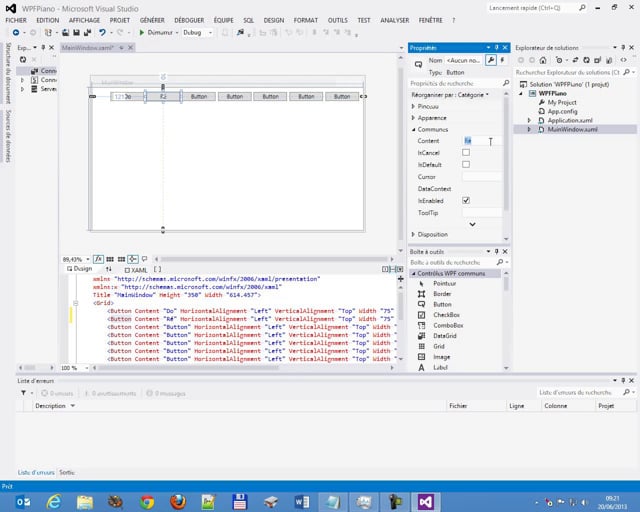Open the designer zoom percentage dropdown

[88, 259]
